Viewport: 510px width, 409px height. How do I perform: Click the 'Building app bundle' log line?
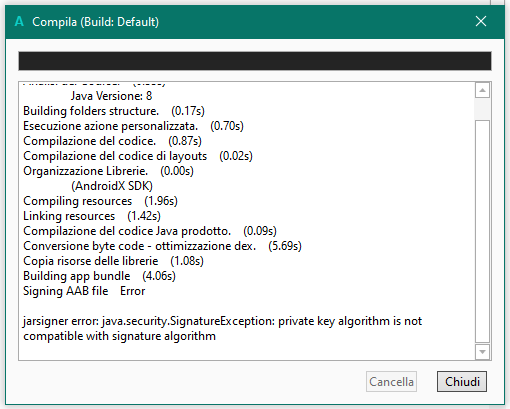click(x=99, y=276)
